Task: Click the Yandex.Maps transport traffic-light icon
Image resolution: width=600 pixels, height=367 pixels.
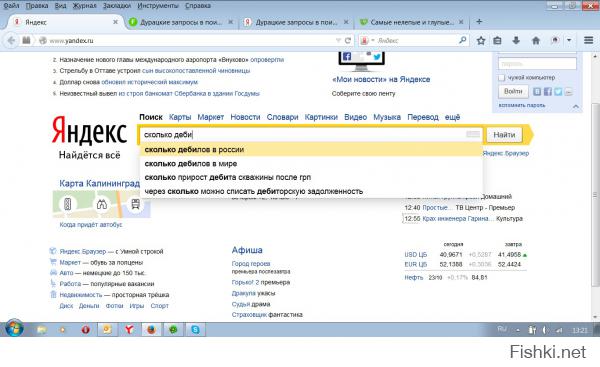Action: pos(67,204)
